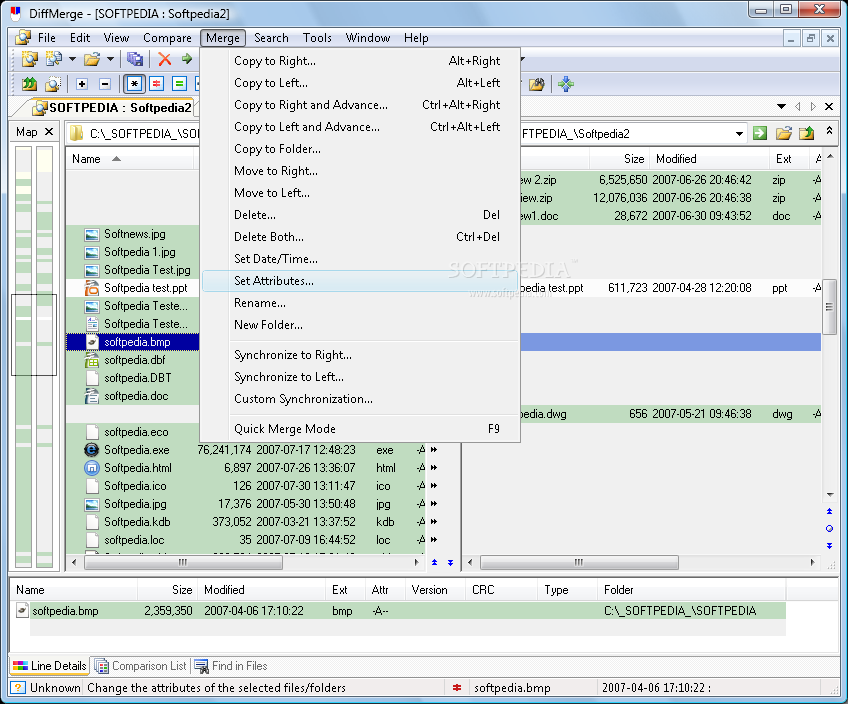Switch to the Comparison List tab
848x704 pixels.
tap(140, 666)
